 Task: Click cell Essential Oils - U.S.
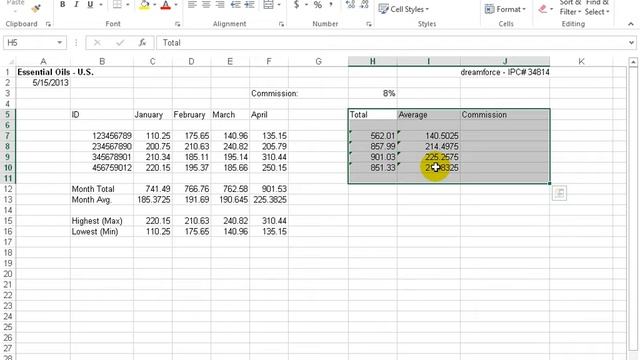pyautogui.click(x=56, y=72)
